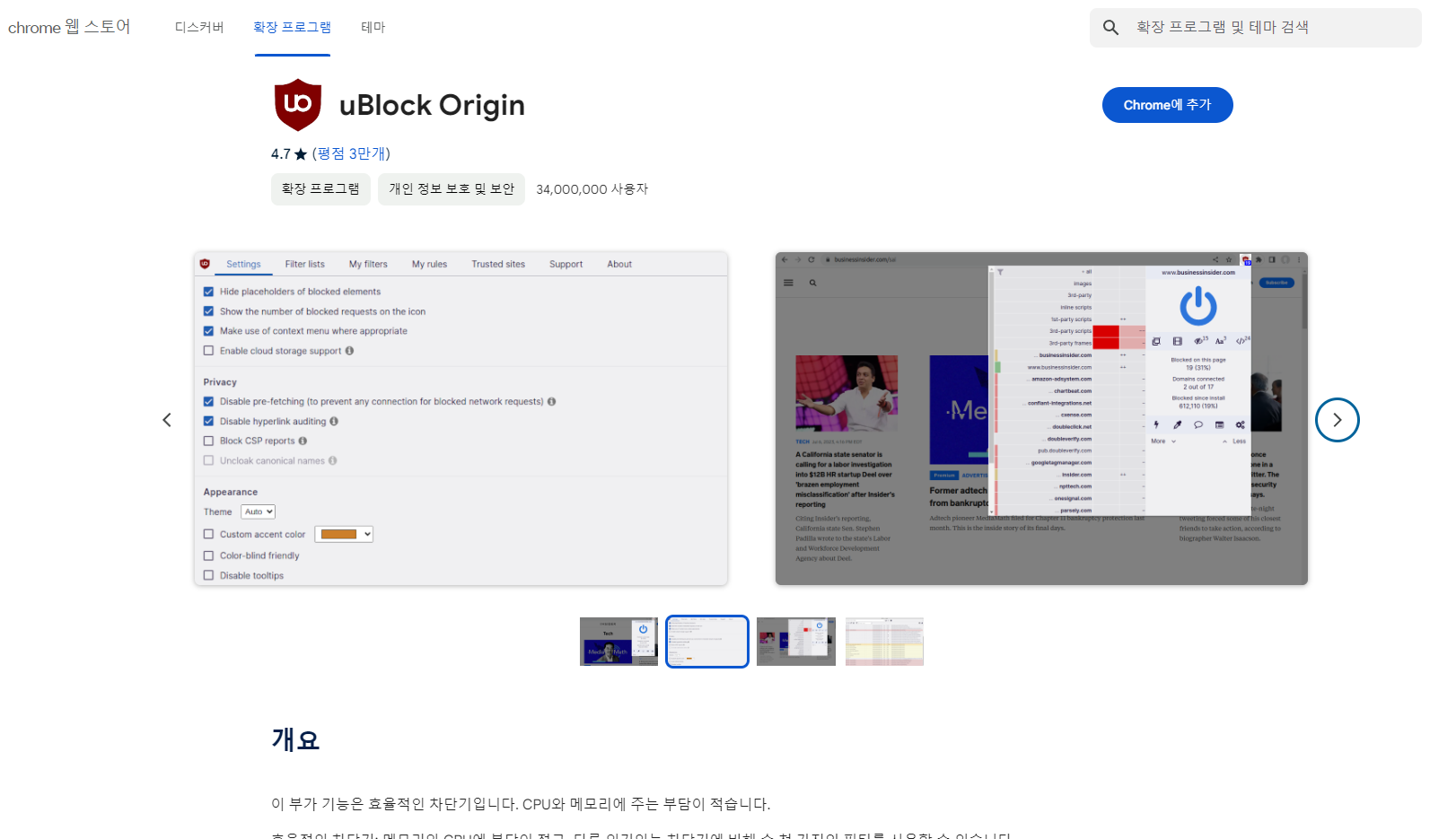Click the line starting 이 부가 기능은 효율적인 차단기입니다
Viewport: 1456px width, 839px height.
click(521, 804)
